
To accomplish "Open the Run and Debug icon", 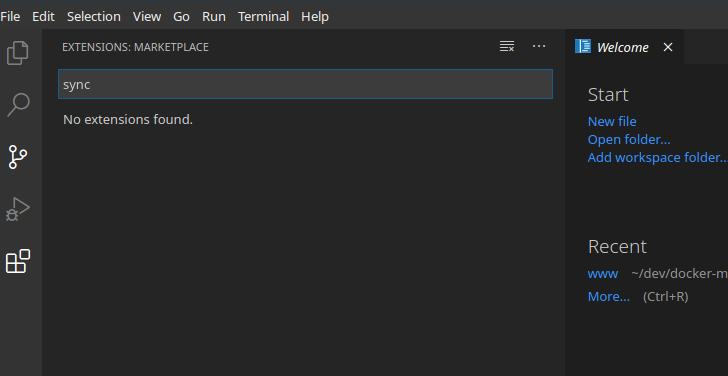I will coord(18,209).
